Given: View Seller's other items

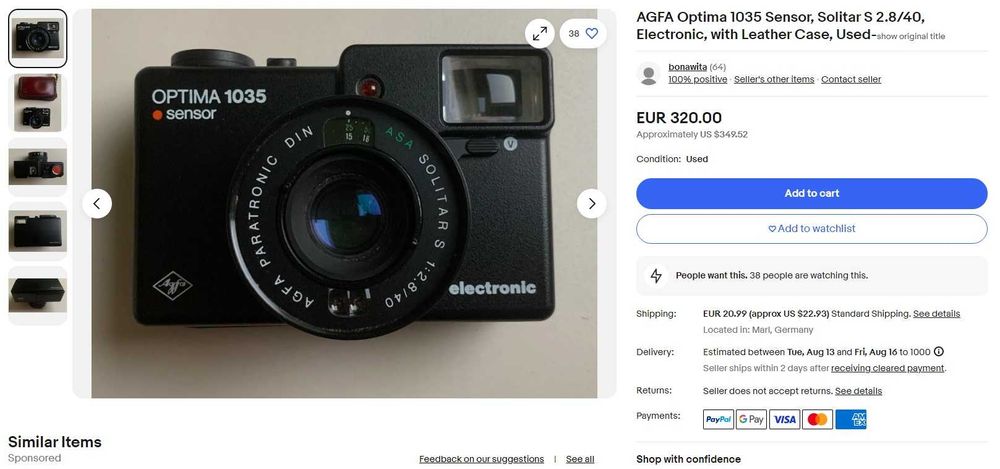Looking at the screenshot, I should click(774, 80).
